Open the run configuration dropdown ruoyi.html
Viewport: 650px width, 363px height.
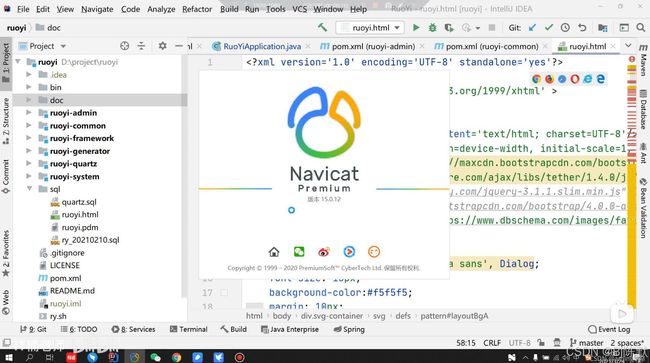[x=370, y=28]
